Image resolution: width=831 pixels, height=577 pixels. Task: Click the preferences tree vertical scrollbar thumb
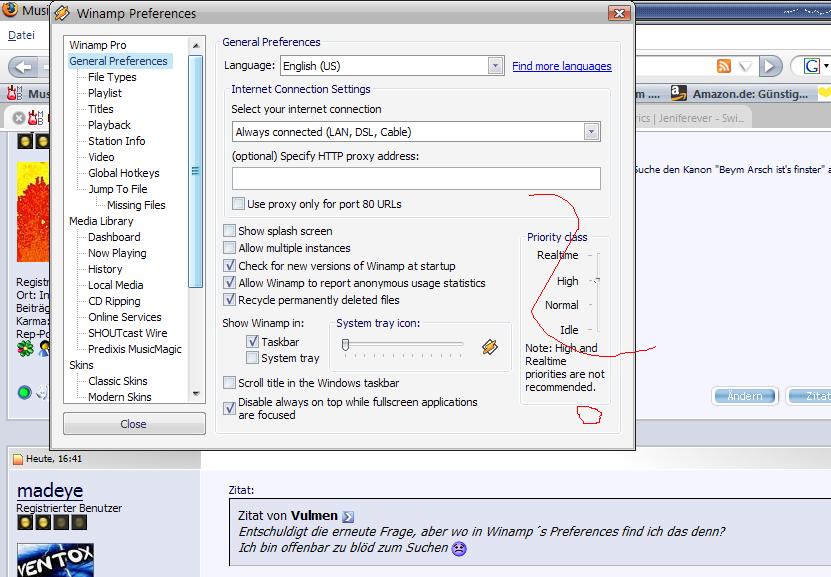(196, 171)
